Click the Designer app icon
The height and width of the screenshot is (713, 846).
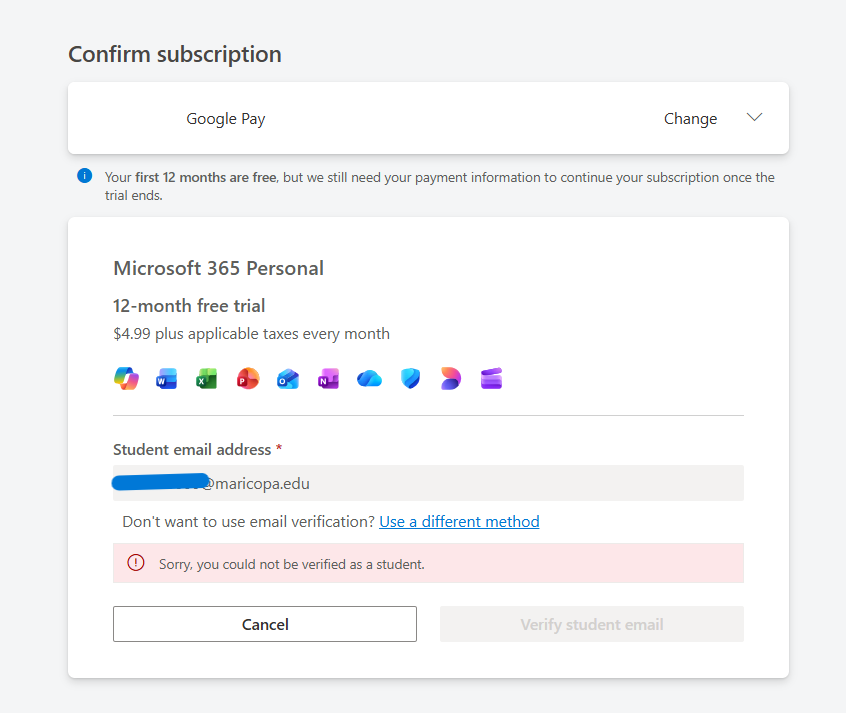pyautogui.click(x=451, y=379)
